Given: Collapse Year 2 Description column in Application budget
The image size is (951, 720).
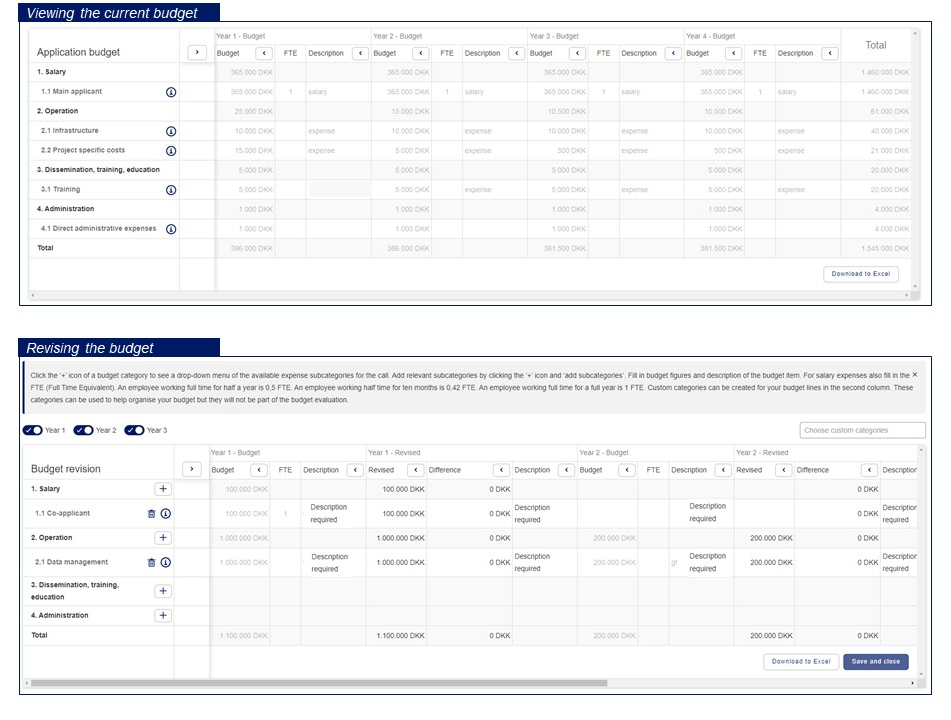Looking at the screenshot, I should coord(516,53).
